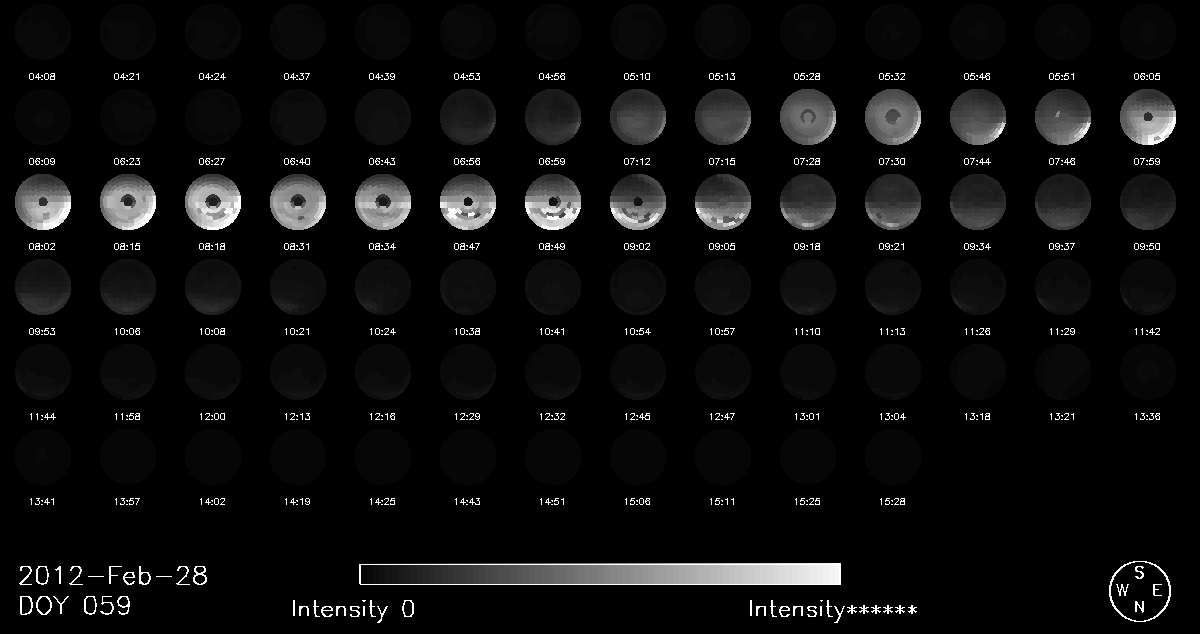Choose the 09:02 disk image
Screen dimensions: 1200x634
[x=638, y=203]
